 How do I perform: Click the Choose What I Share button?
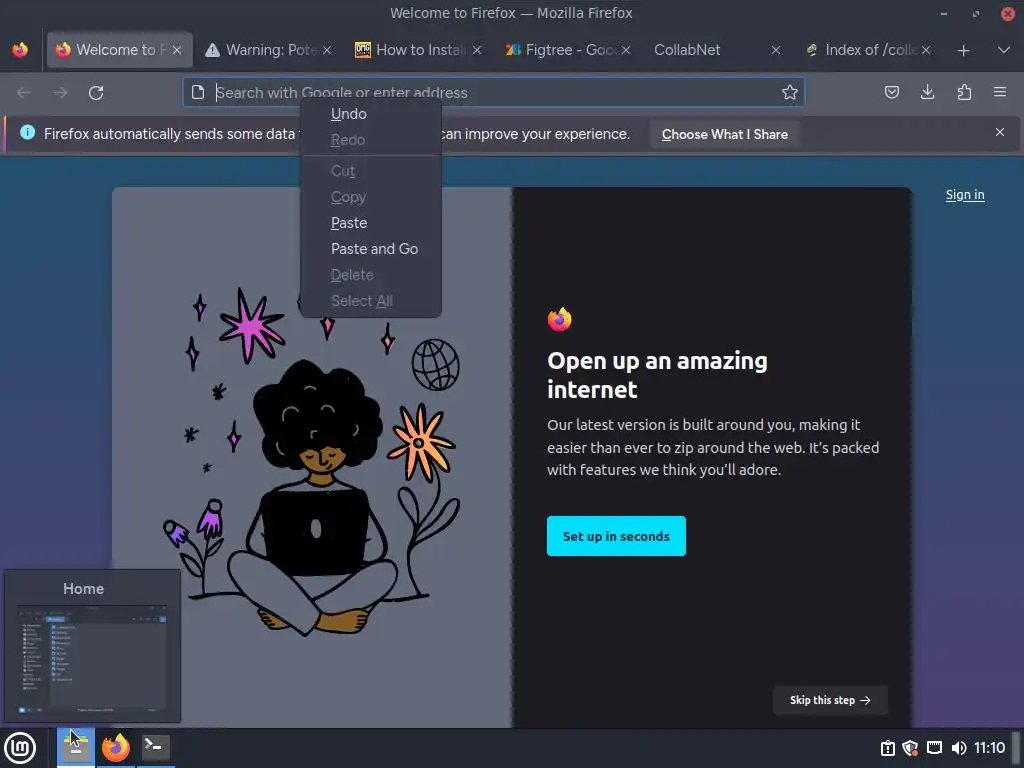point(724,134)
